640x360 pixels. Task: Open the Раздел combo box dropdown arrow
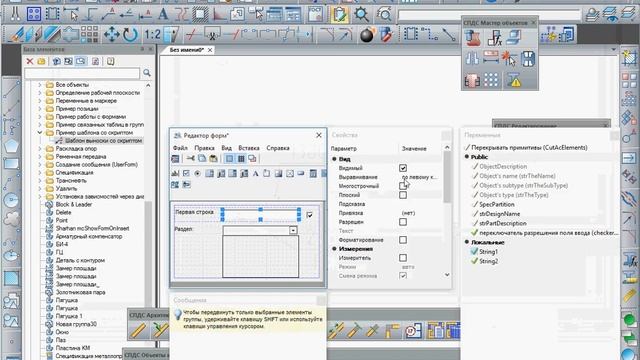293,230
